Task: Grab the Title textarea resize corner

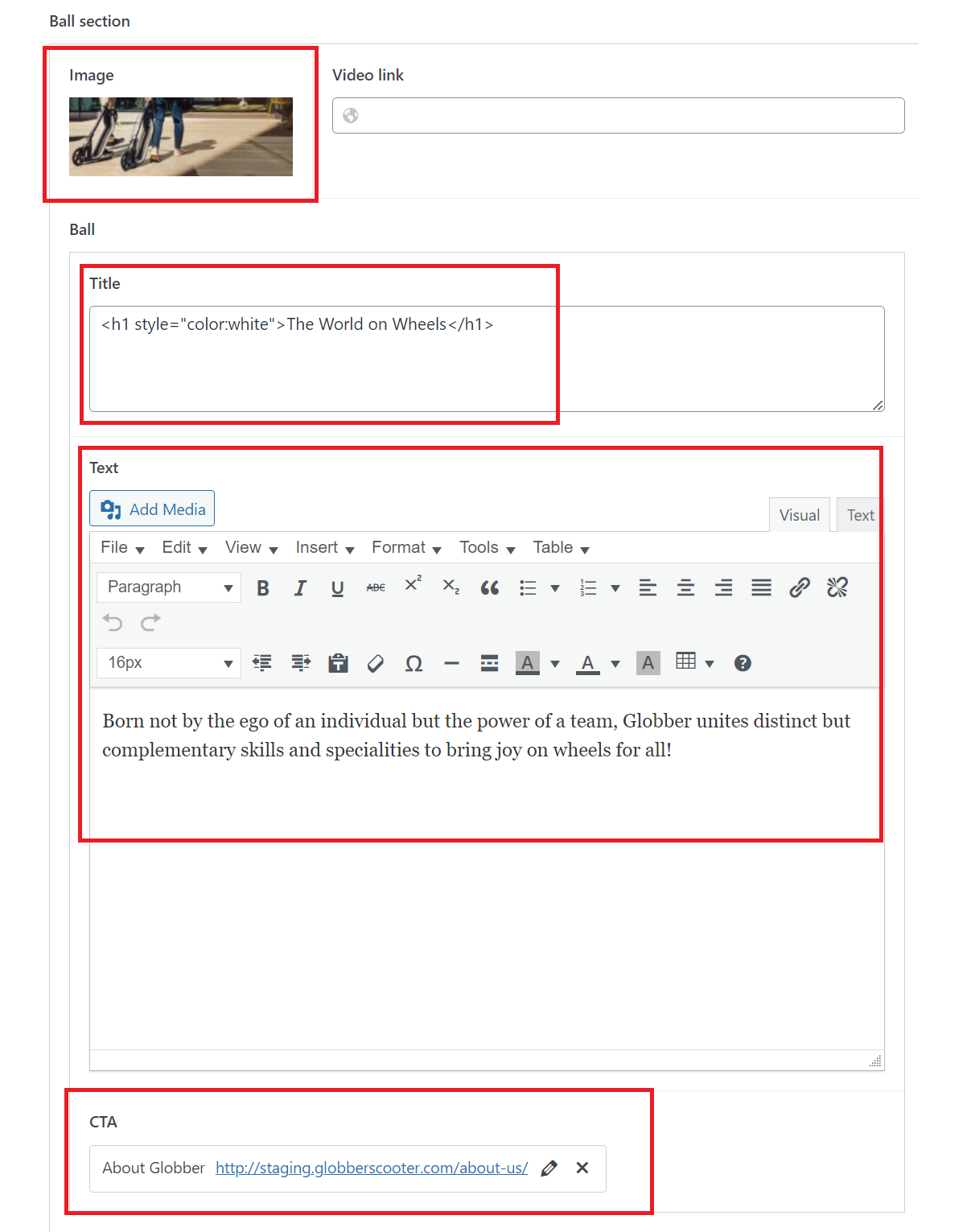Action: point(878,406)
